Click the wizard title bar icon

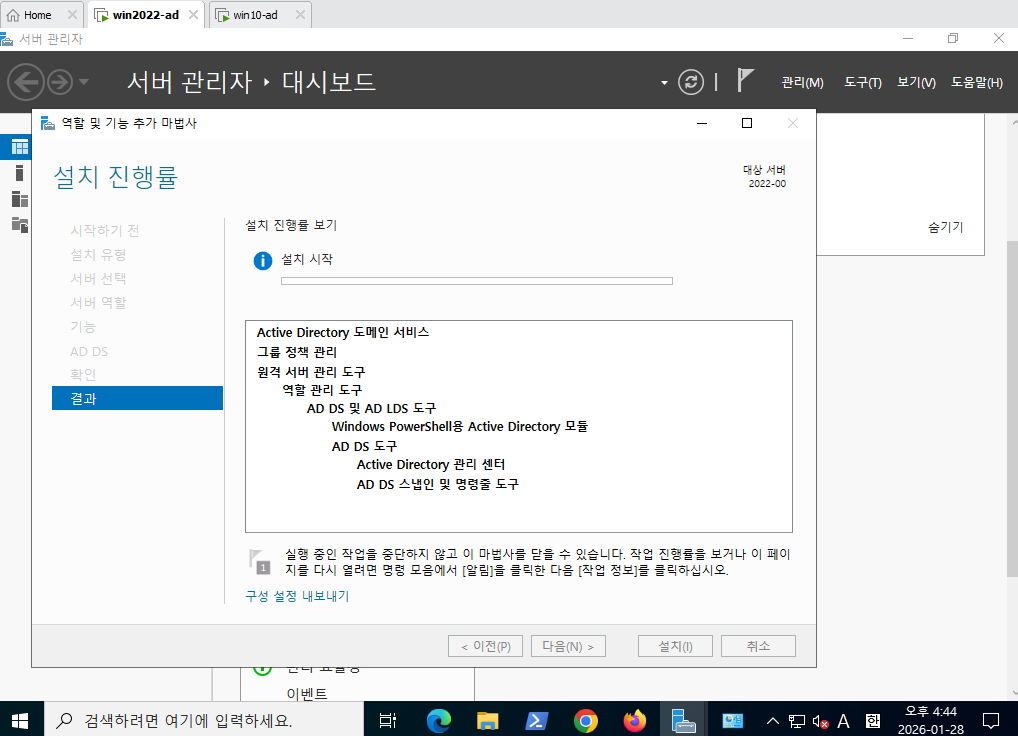[x=47, y=123]
